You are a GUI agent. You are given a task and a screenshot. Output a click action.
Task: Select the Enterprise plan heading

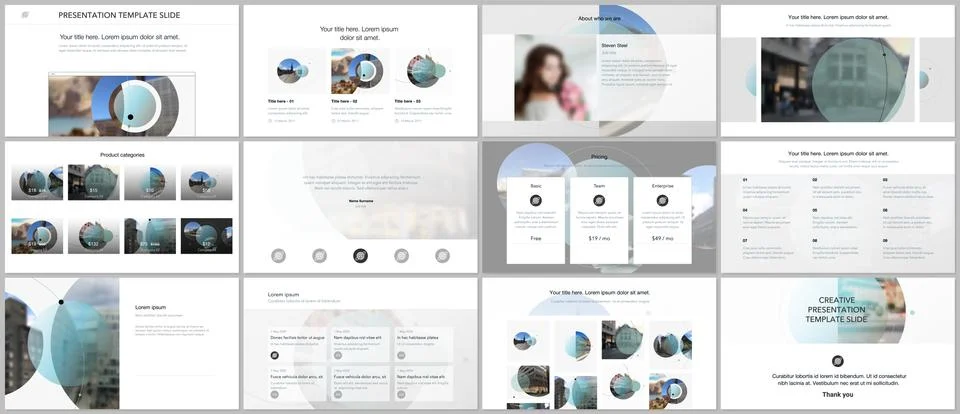pyautogui.click(x=662, y=186)
